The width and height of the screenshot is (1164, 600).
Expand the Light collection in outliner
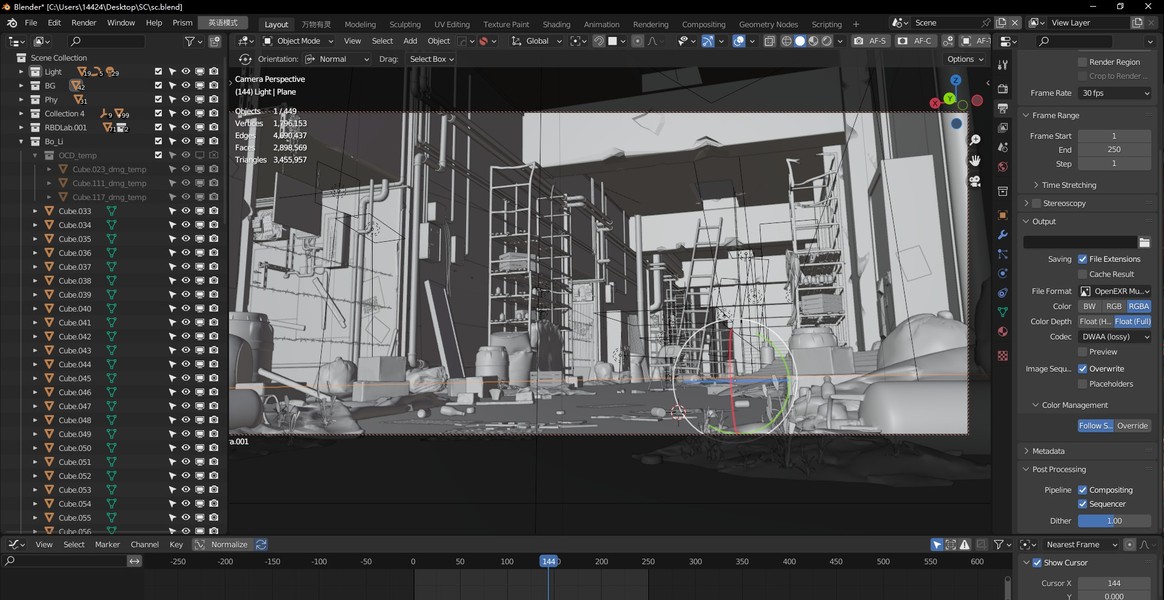click(x=21, y=72)
